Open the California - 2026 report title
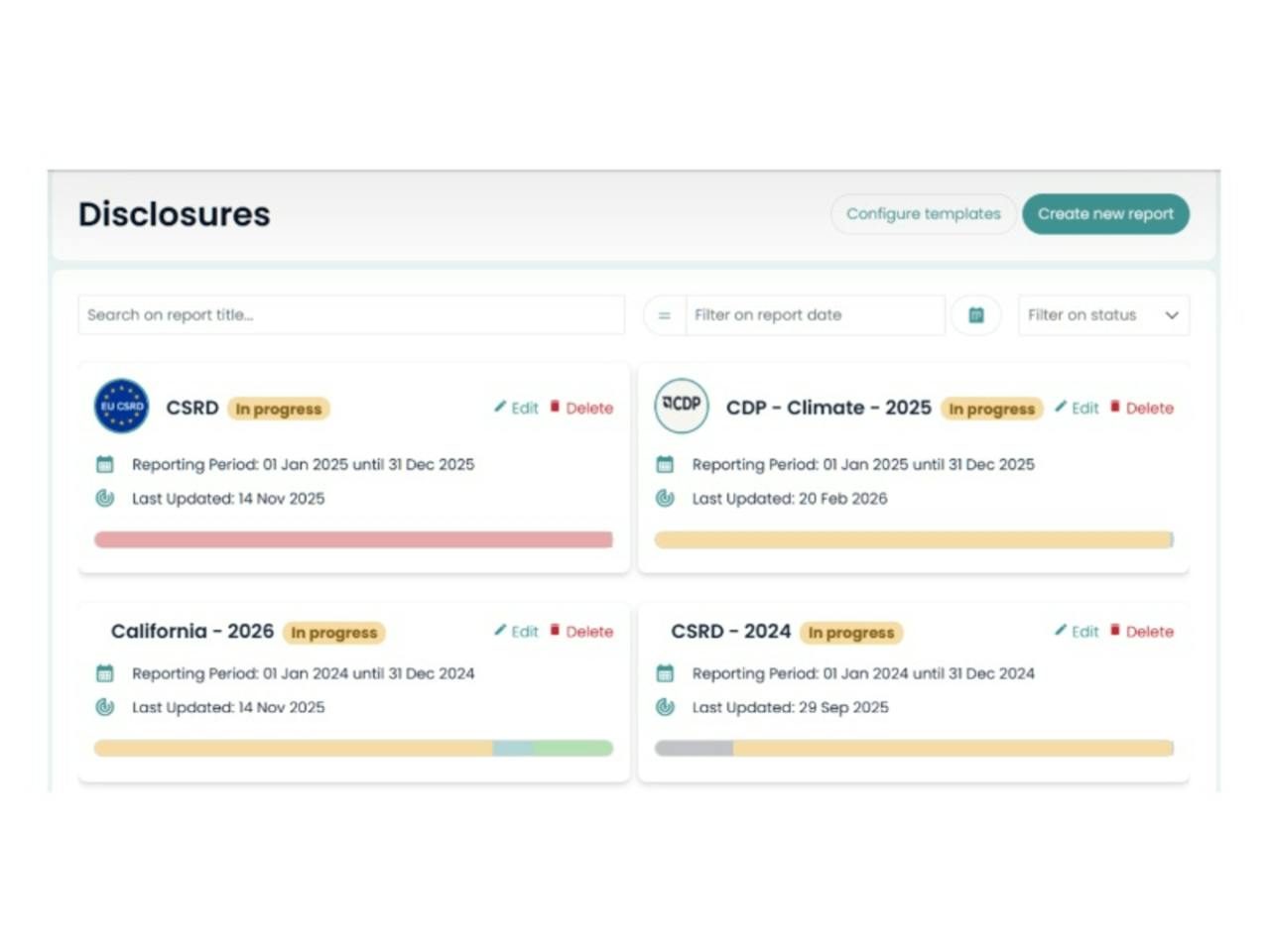The image size is (1270, 952). pyautogui.click(x=192, y=632)
